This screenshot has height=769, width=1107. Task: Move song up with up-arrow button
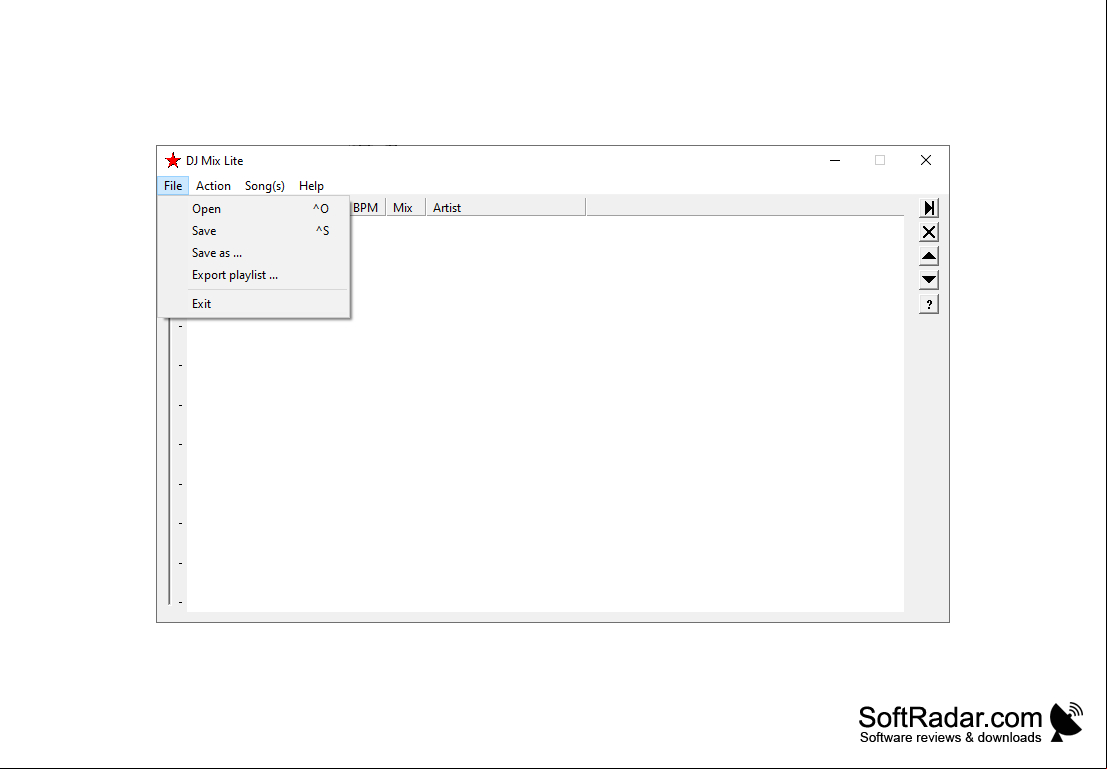(x=928, y=256)
